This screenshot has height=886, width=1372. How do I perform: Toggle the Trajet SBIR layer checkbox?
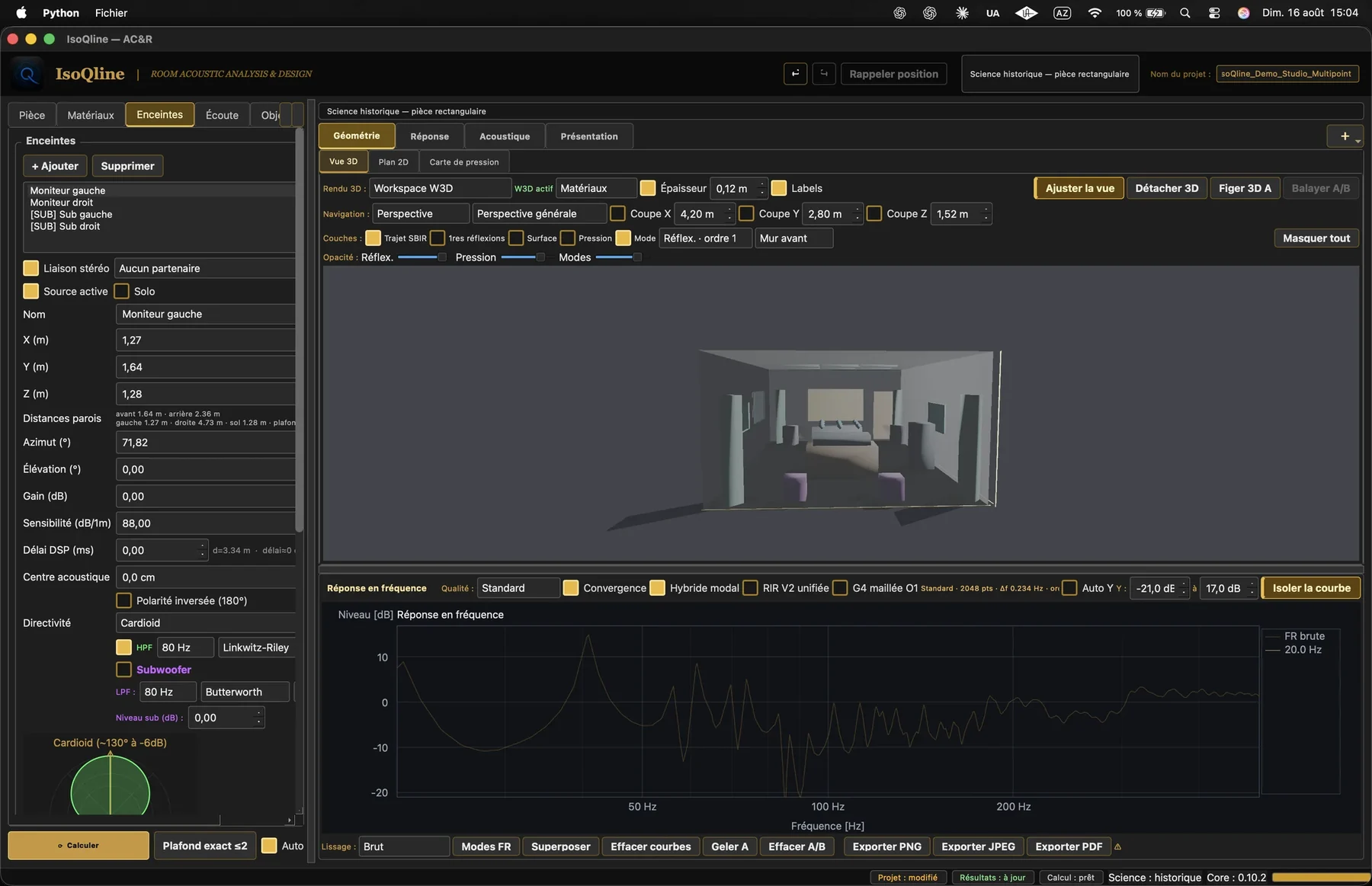point(373,238)
